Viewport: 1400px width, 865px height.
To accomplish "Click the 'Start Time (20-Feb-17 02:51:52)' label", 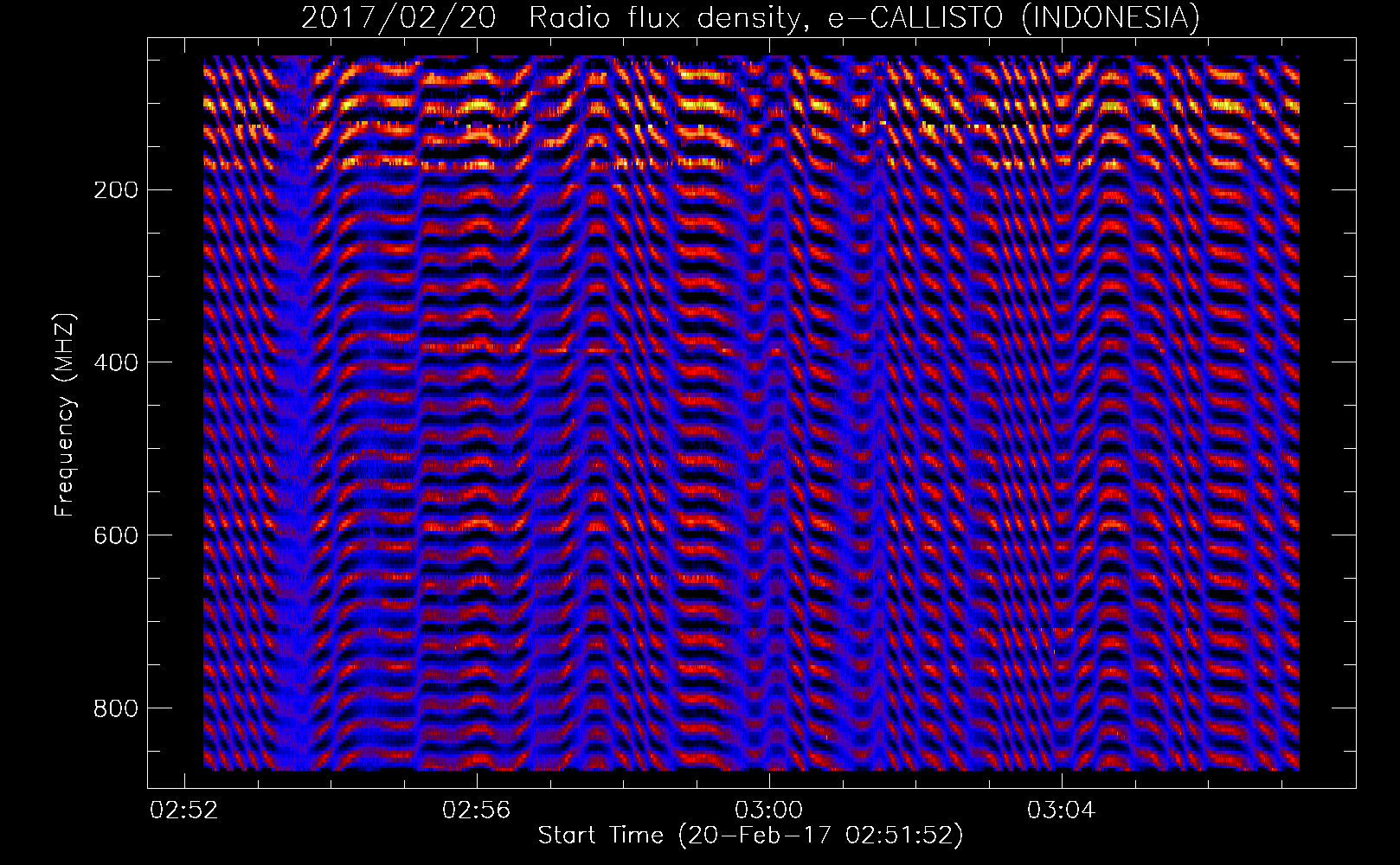I will tap(750, 836).
